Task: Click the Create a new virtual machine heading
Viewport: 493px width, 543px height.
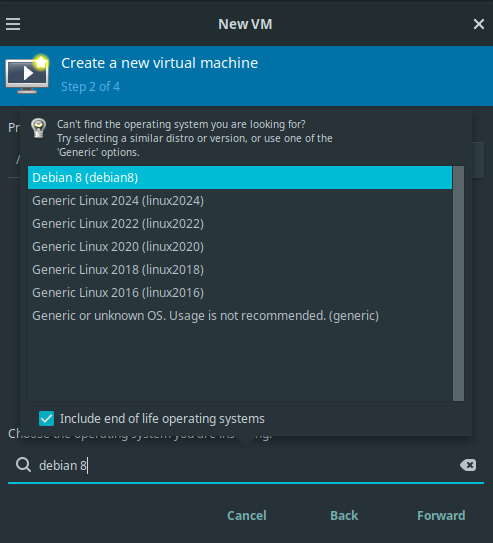Action: [160, 63]
